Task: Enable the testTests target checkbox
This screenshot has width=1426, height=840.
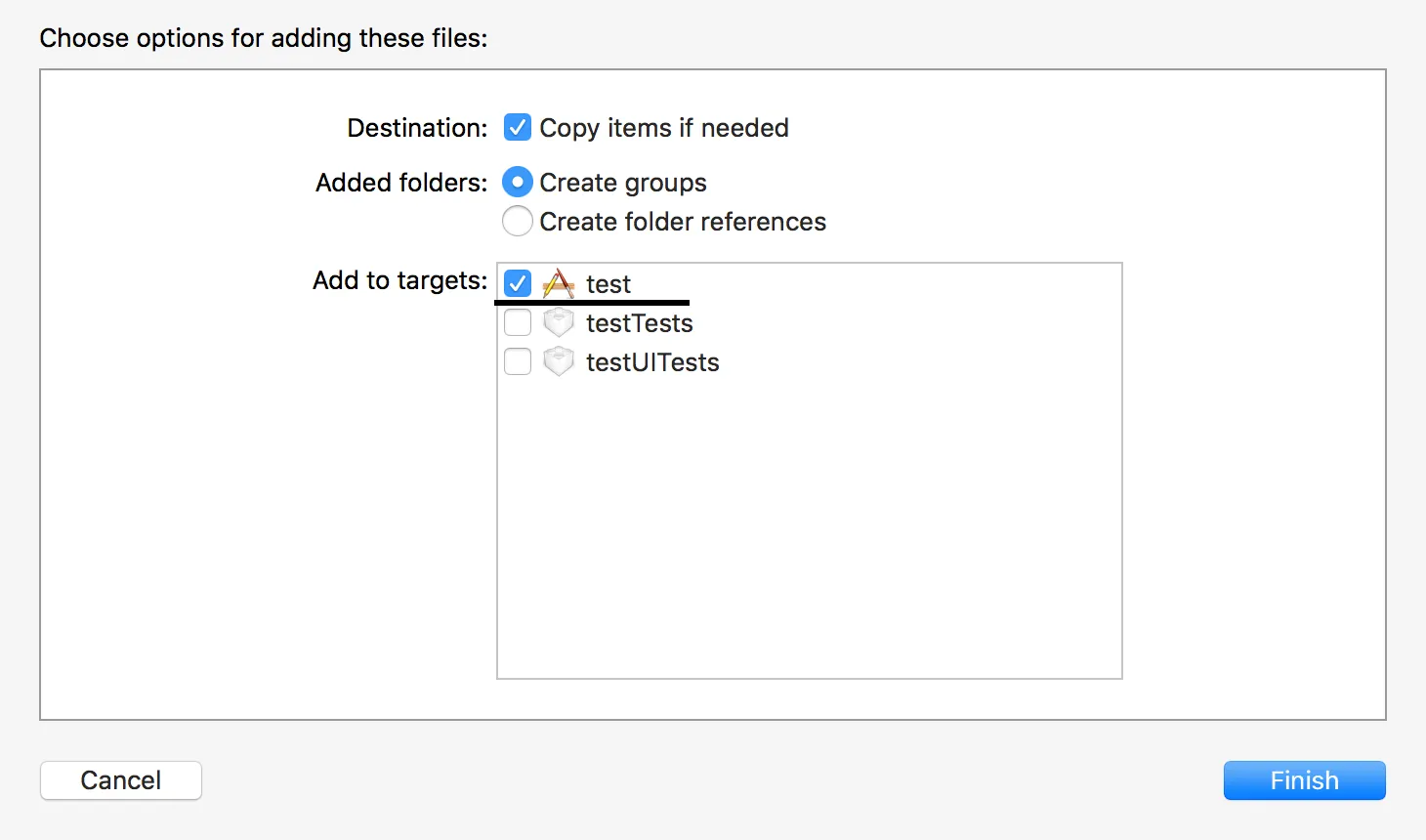Action: click(x=518, y=322)
